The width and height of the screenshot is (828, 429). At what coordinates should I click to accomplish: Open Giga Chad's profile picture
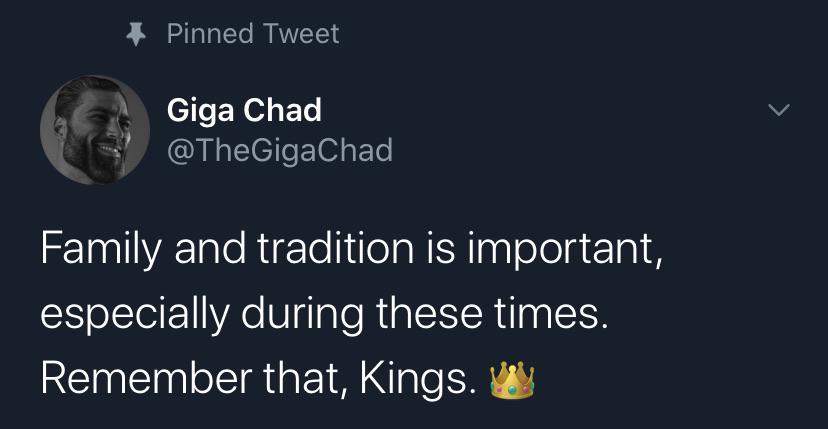[x=88, y=131]
